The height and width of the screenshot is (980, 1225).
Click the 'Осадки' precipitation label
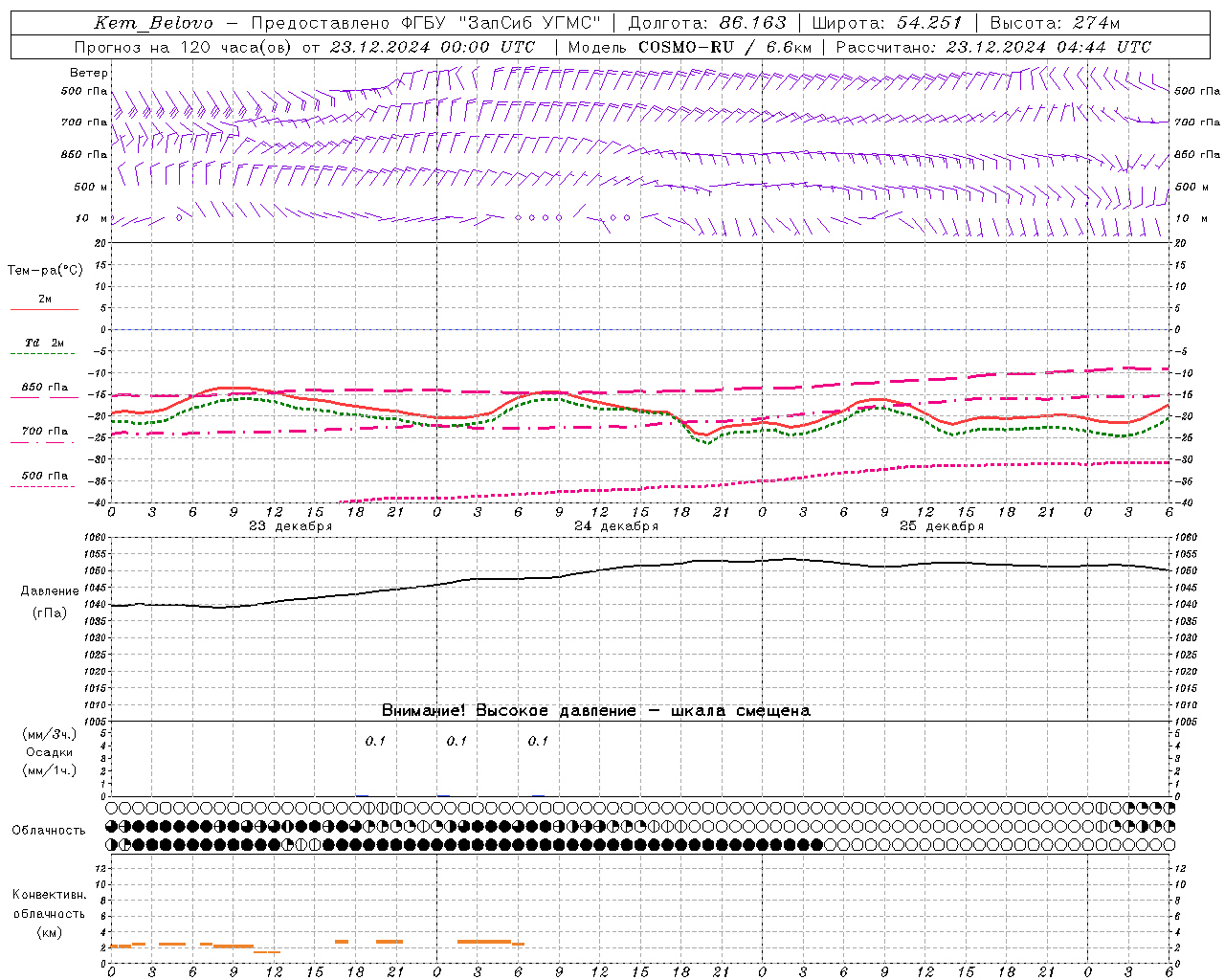(49, 752)
